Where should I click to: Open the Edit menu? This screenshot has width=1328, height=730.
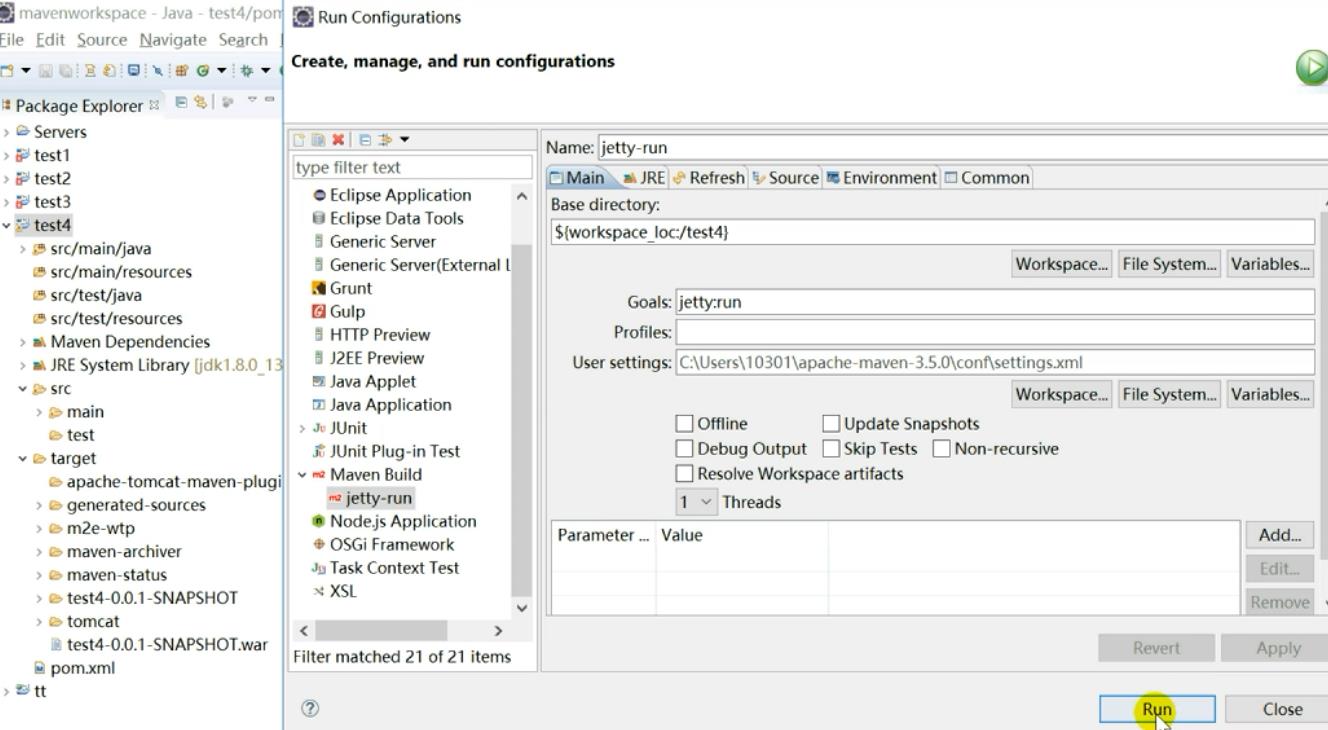[50, 40]
